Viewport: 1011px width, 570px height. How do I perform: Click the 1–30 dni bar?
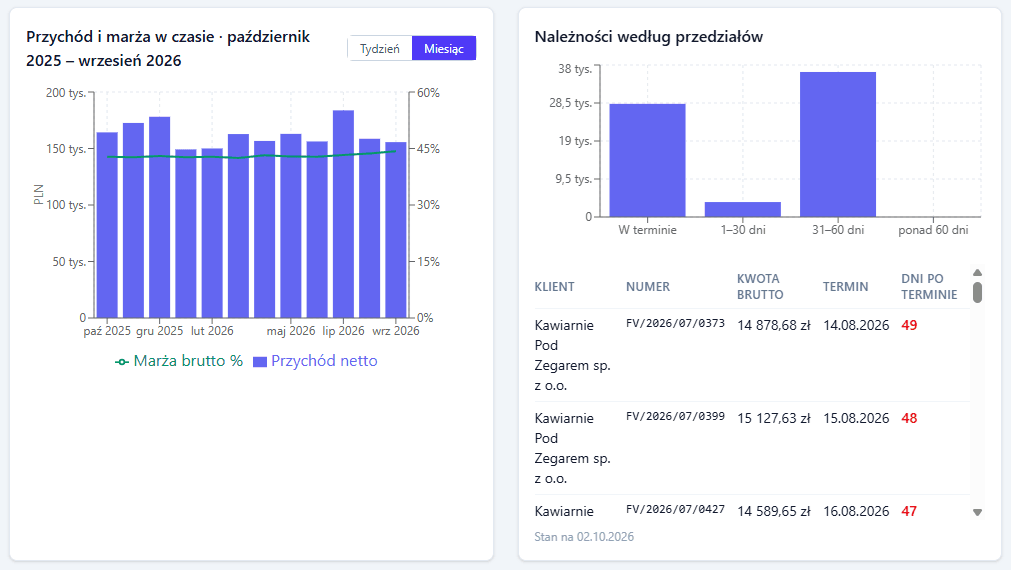pos(743,210)
